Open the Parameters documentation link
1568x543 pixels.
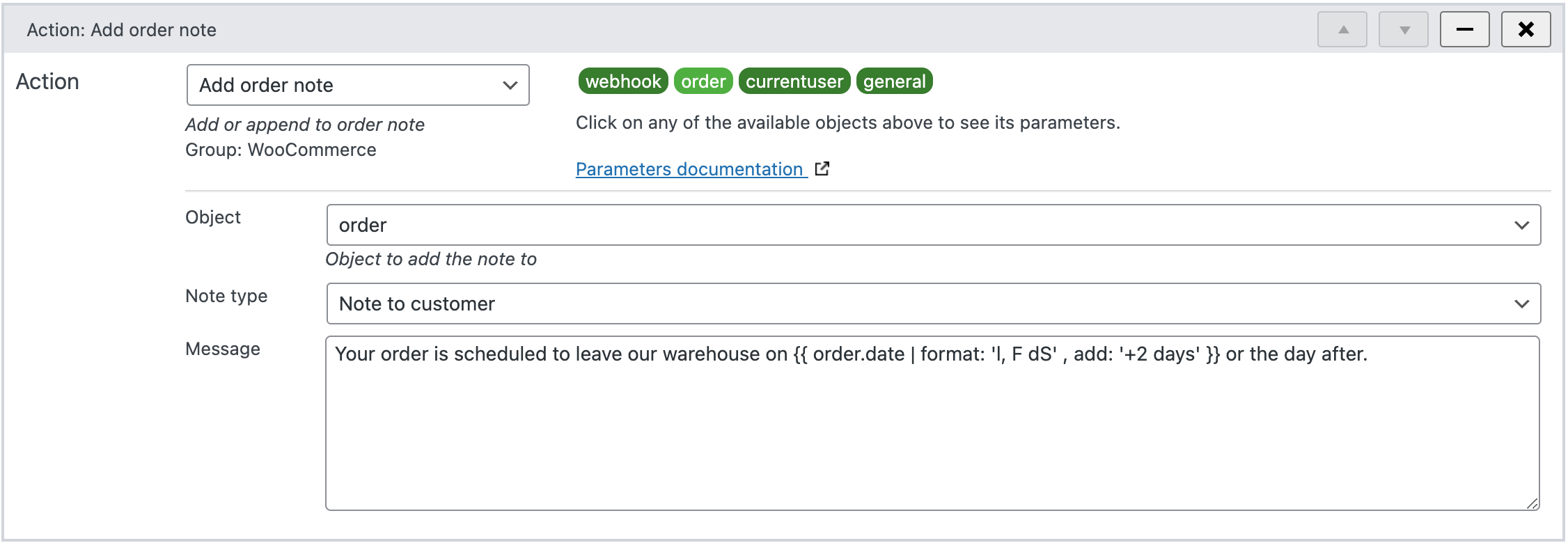pyautogui.click(x=689, y=168)
